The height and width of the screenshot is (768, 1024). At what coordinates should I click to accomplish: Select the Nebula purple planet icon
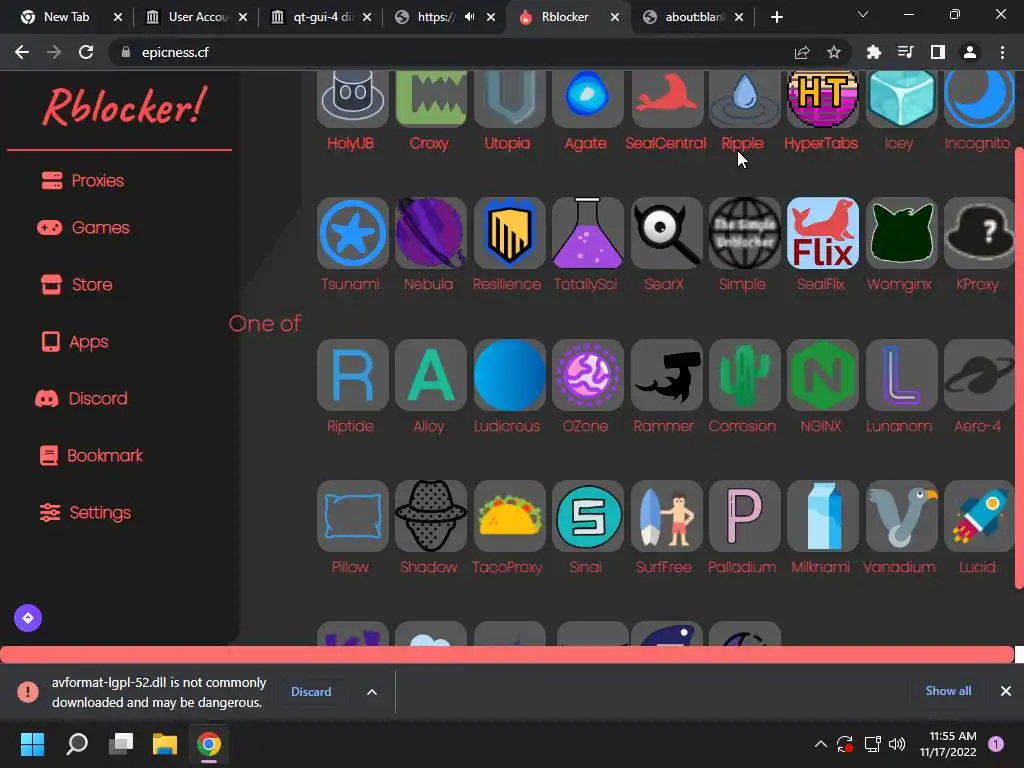point(431,233)
